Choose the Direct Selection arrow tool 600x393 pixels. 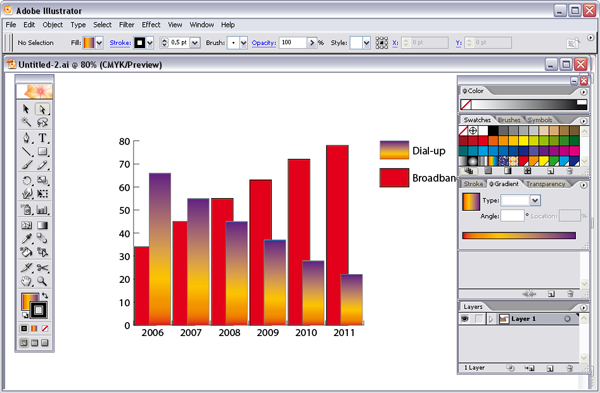point(42,109)
